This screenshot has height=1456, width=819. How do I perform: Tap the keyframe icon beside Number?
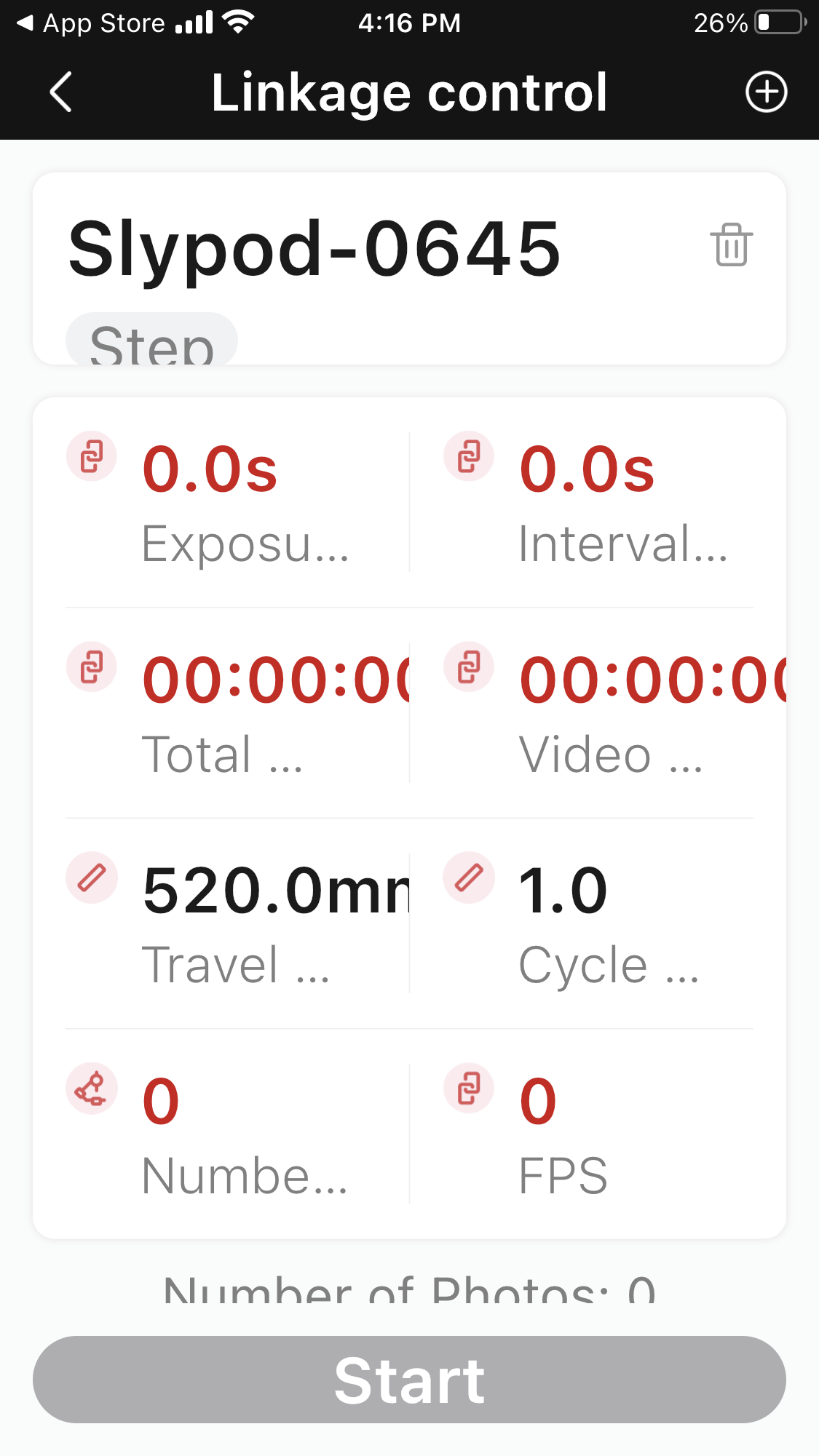tap(92, 1089)
